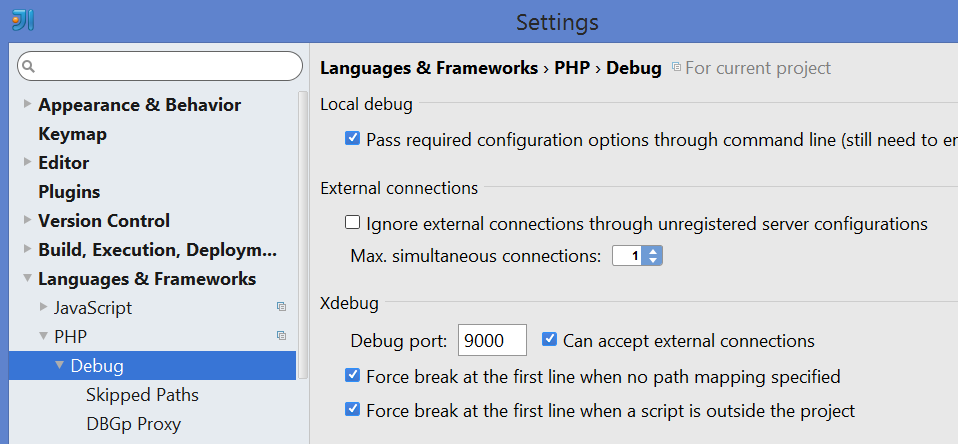Click into the Debug port field

491,341
